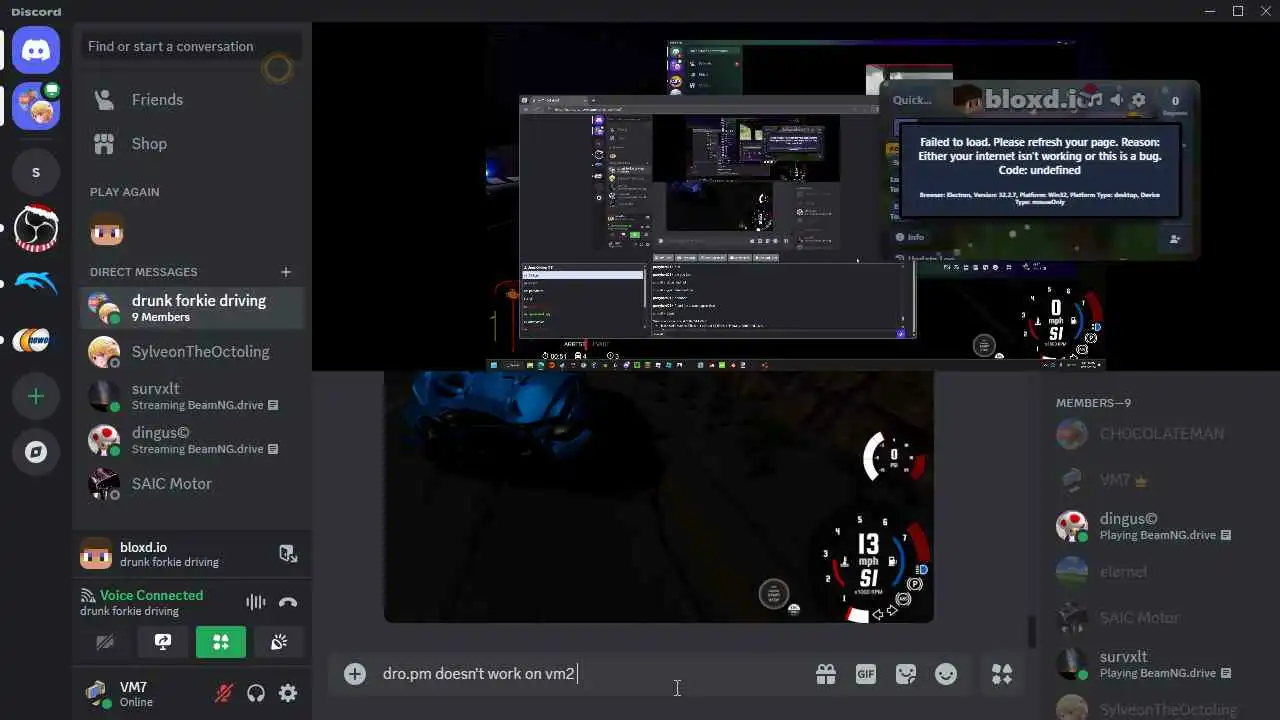The width and height of the screenshot is (1280, 720).
Task: Open DM with dingus© in DM list
Action: click(192, 440)
